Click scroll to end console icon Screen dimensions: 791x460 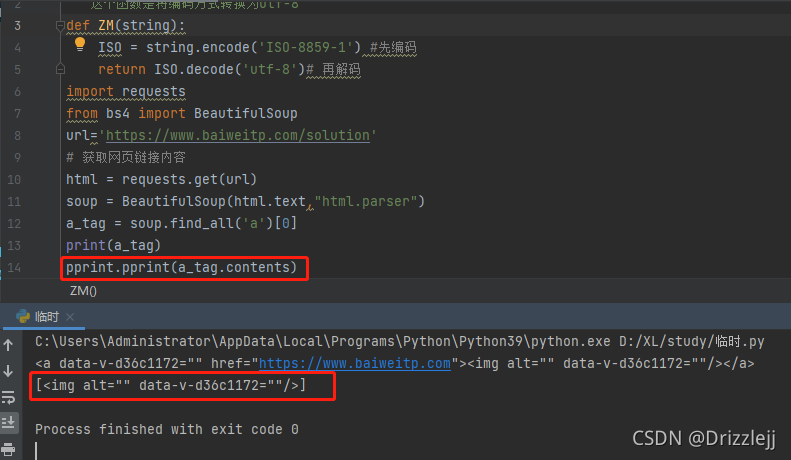click(x=9, y=422)
